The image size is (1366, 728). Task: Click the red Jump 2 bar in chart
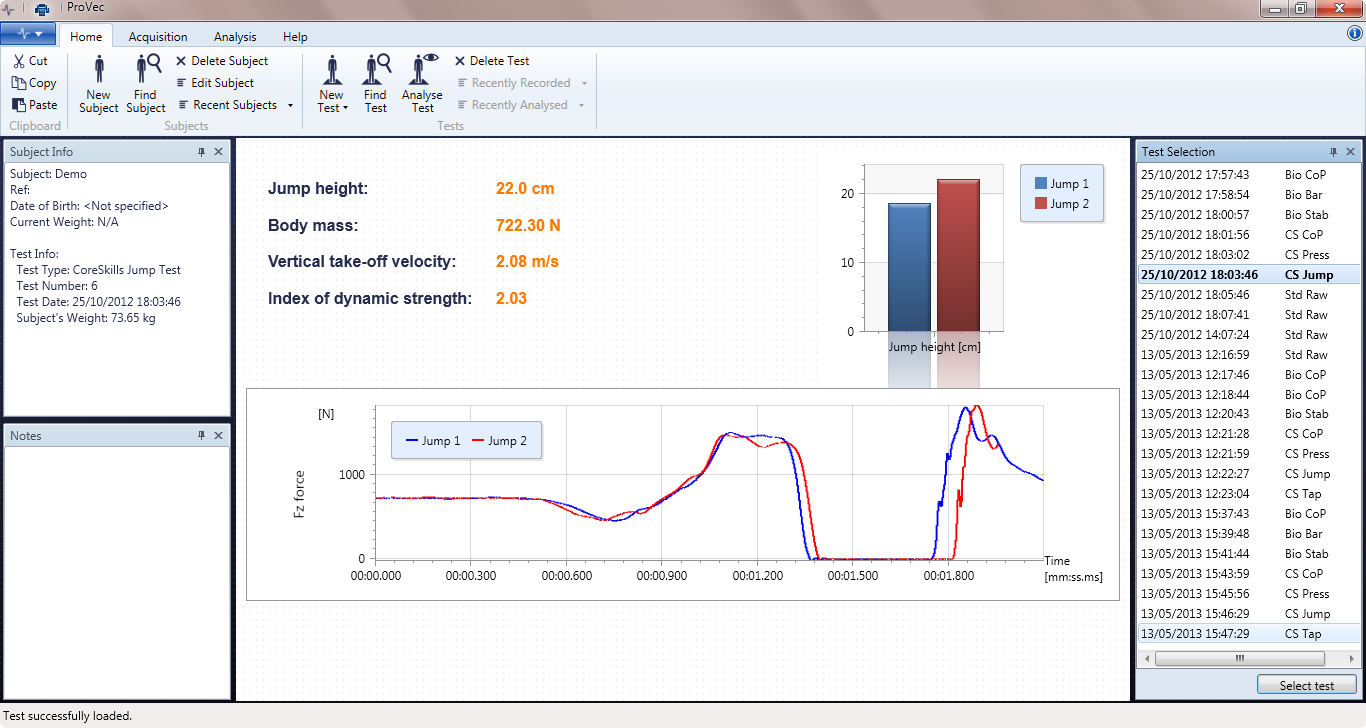click(958, 255)
